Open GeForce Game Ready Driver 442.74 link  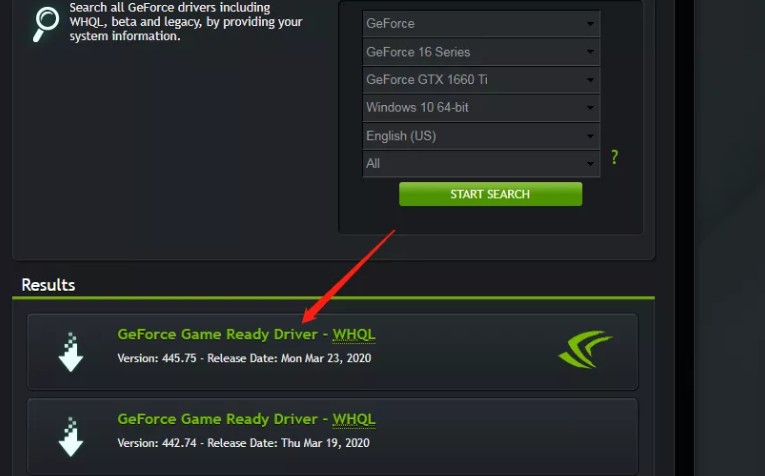point(218,419)
